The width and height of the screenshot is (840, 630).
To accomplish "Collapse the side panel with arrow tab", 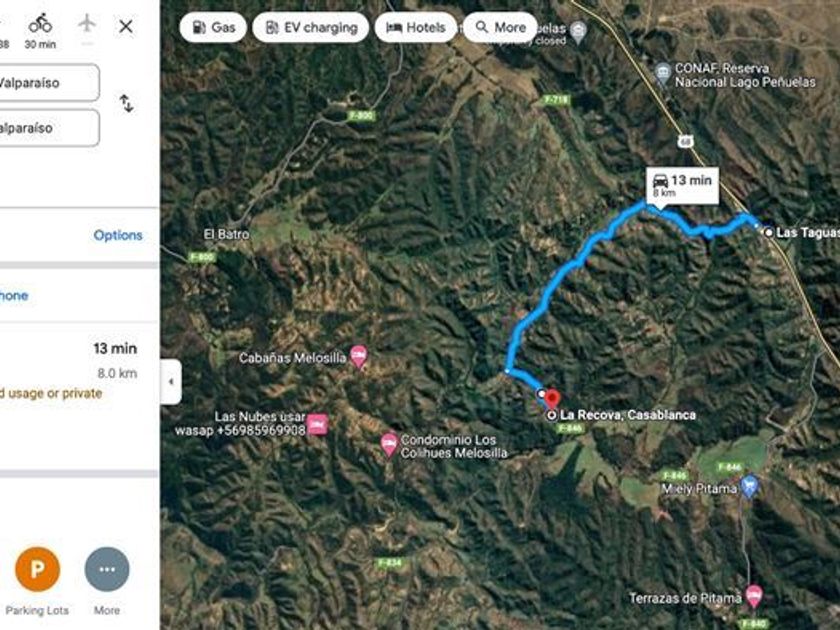I will click(x=171, y=381).
